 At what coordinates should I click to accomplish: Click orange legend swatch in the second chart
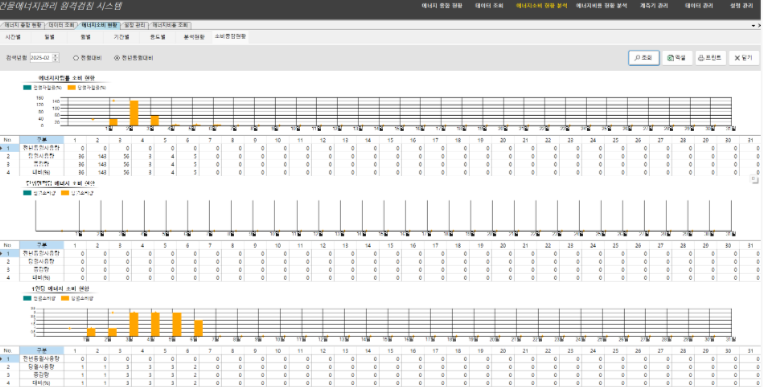click(x=65, y=193)
